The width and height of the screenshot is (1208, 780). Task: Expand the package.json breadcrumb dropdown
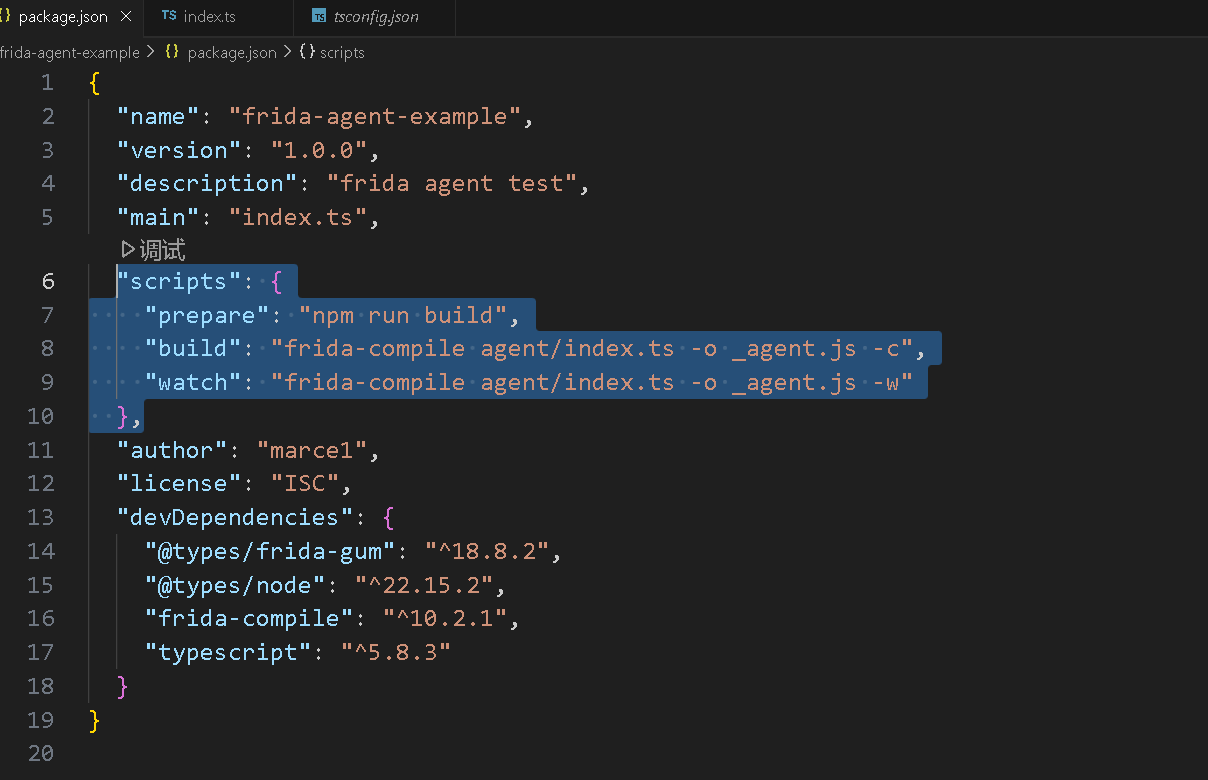click(x=231, y=52)
